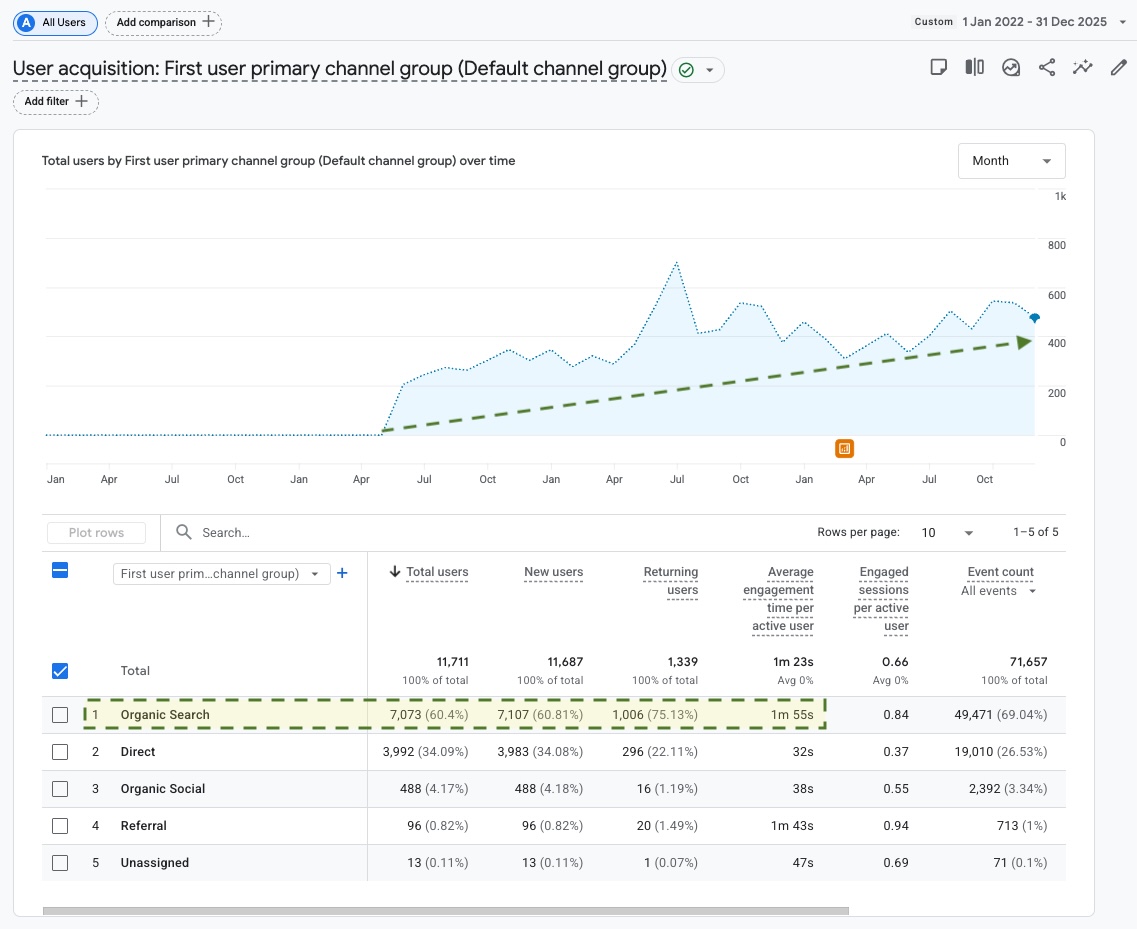Click the Direct total users 3,992 cell
The width and height of the screenshot is (1137, 929).
click(x=425, y=752)
